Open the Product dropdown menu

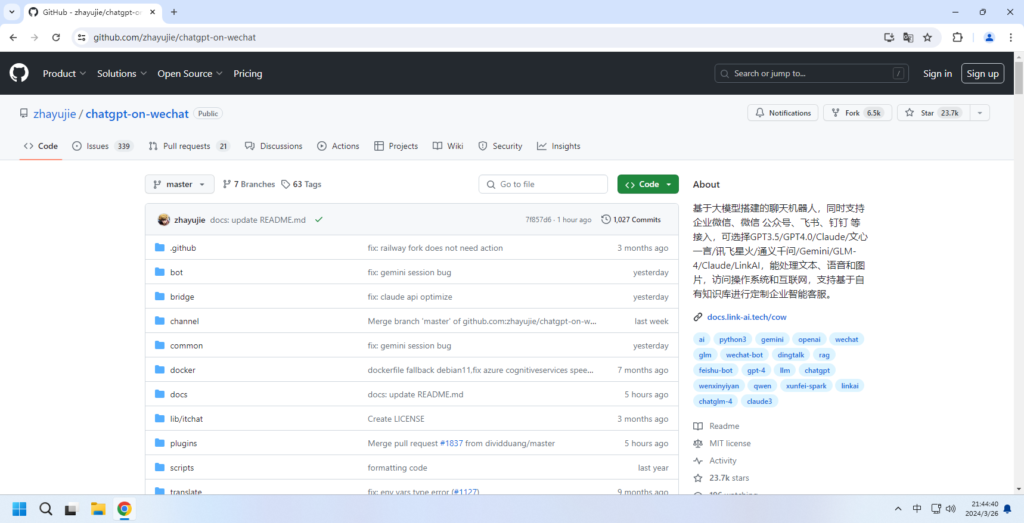(x=65, y=74)
